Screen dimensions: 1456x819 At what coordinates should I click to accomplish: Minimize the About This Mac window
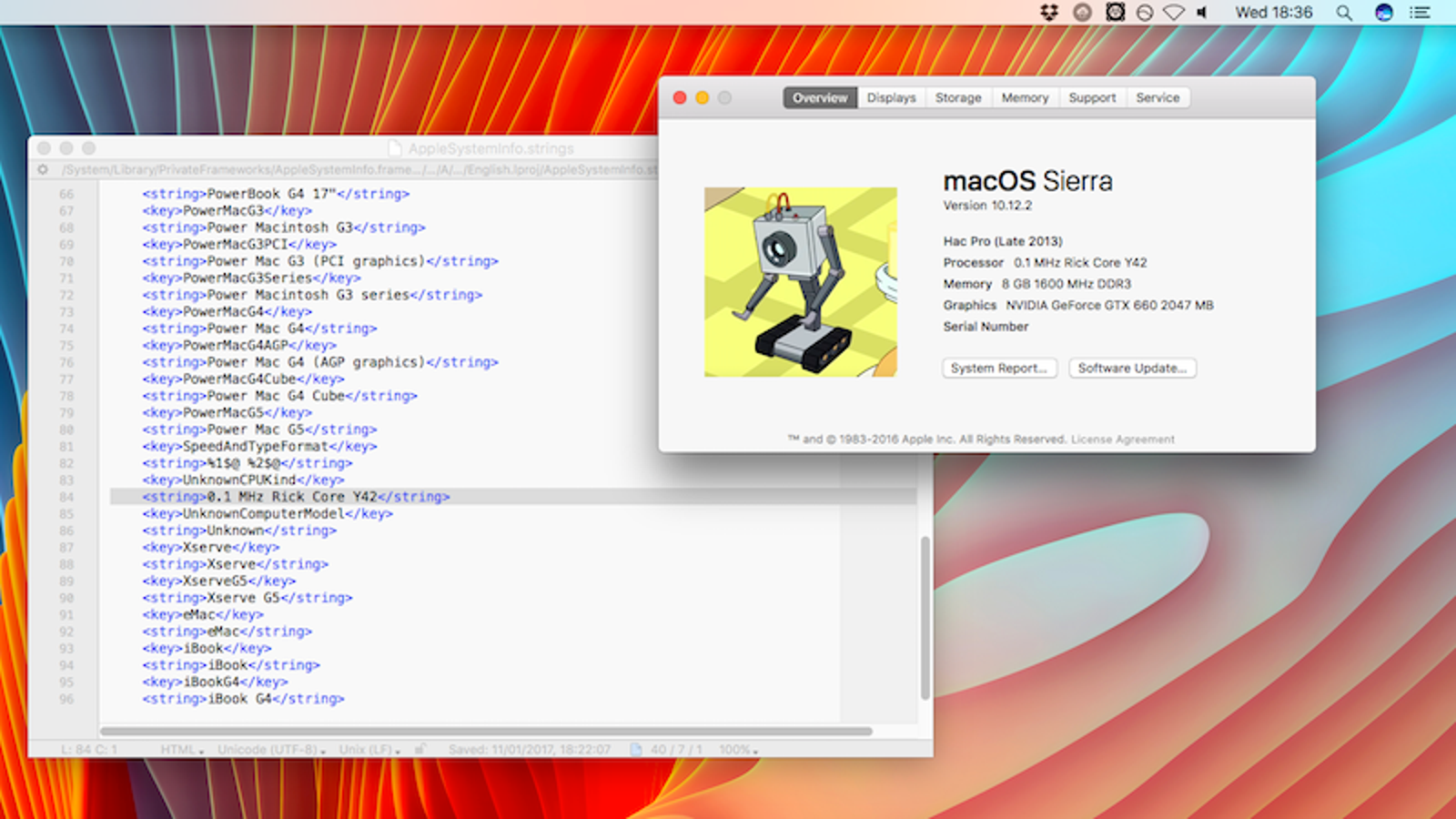703,97
